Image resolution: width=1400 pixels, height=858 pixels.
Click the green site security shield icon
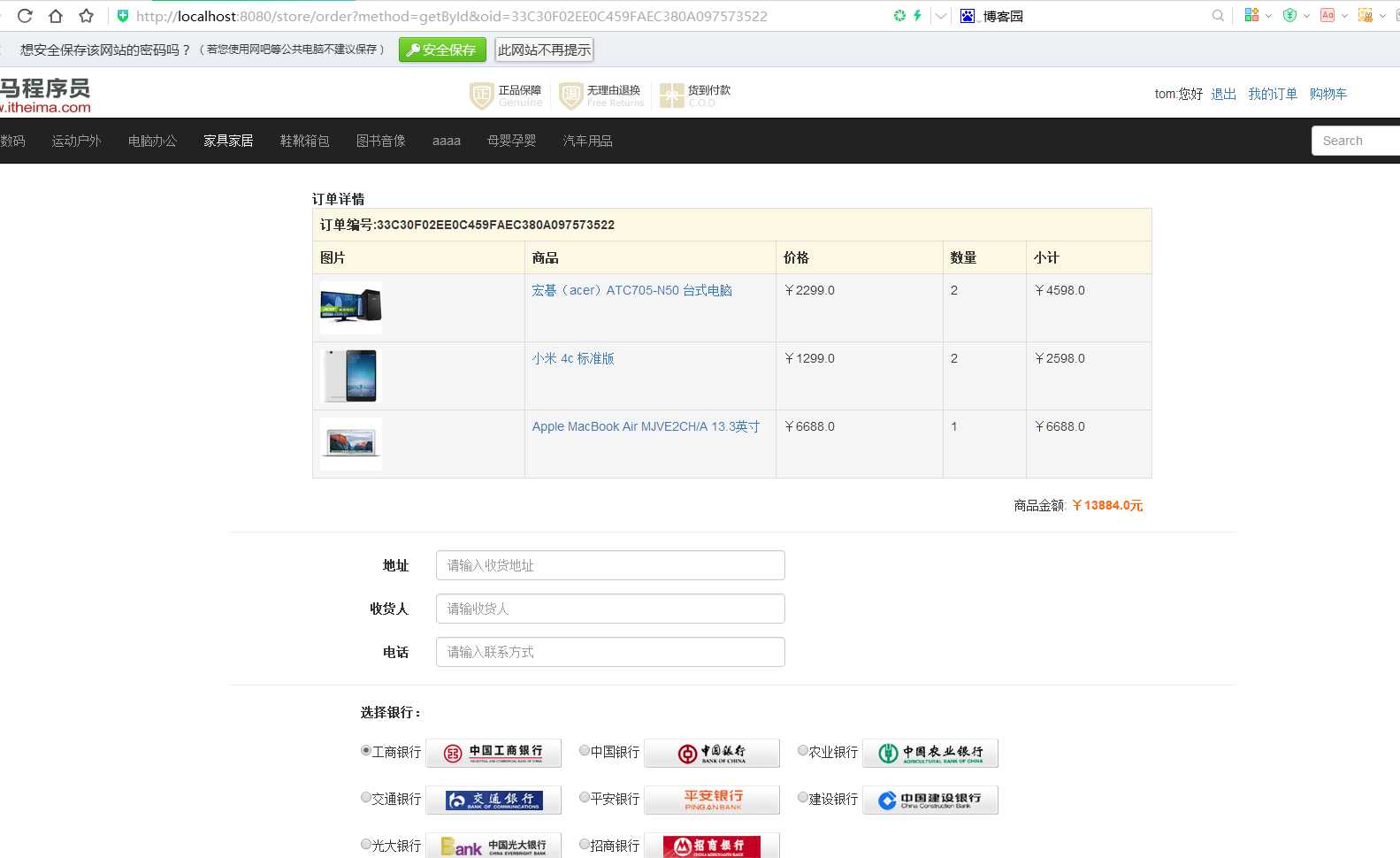click(123, 16)
